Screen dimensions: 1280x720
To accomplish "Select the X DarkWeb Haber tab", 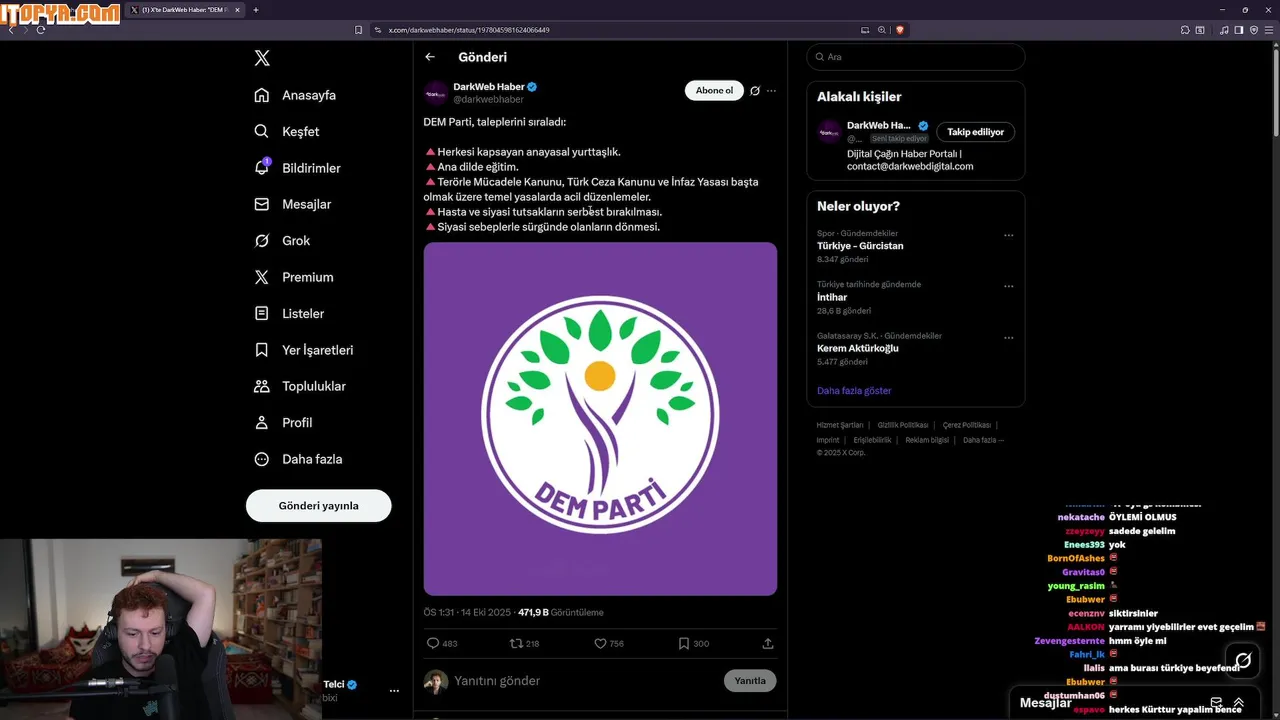I will pyautogui.click(x=185, y=10).
